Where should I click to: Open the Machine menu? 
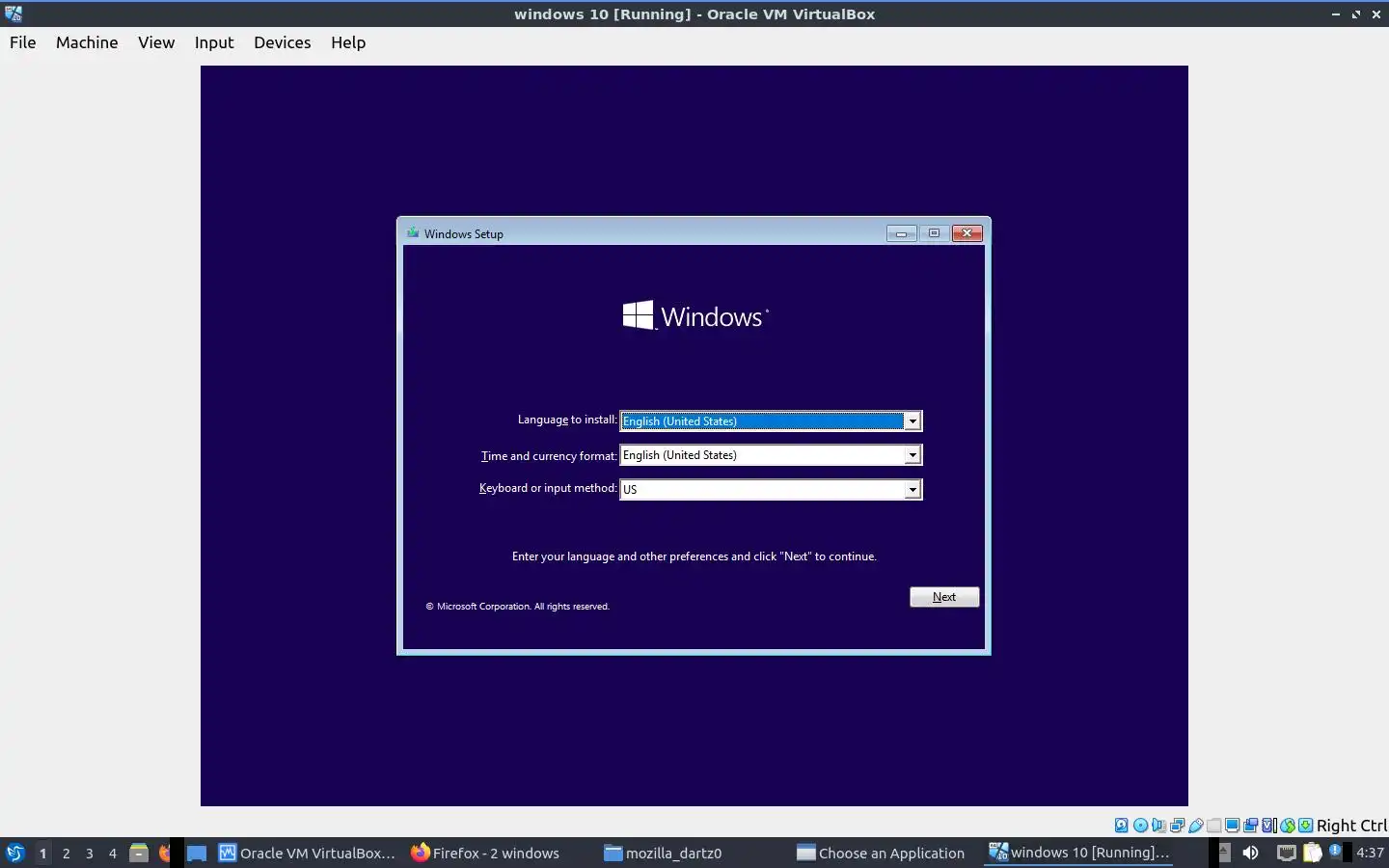tap(87, 42)
